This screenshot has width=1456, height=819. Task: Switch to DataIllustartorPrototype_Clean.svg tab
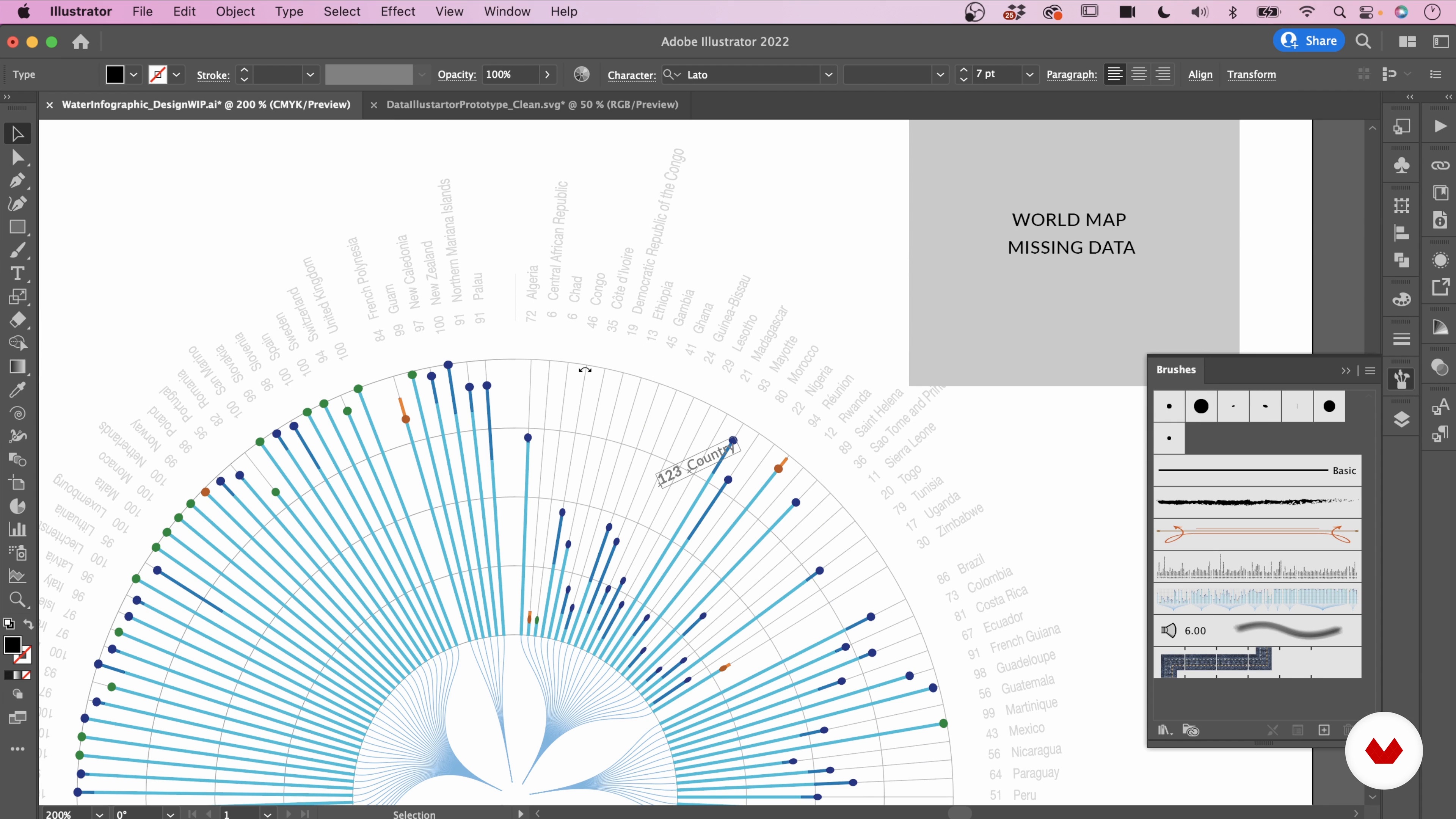[x=532, y=105]
